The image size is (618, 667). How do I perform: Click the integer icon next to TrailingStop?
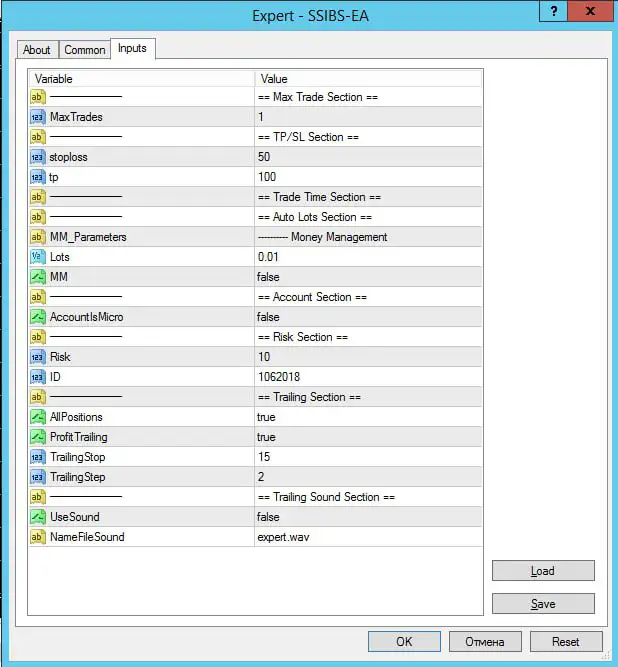click(x=38, y=457)
